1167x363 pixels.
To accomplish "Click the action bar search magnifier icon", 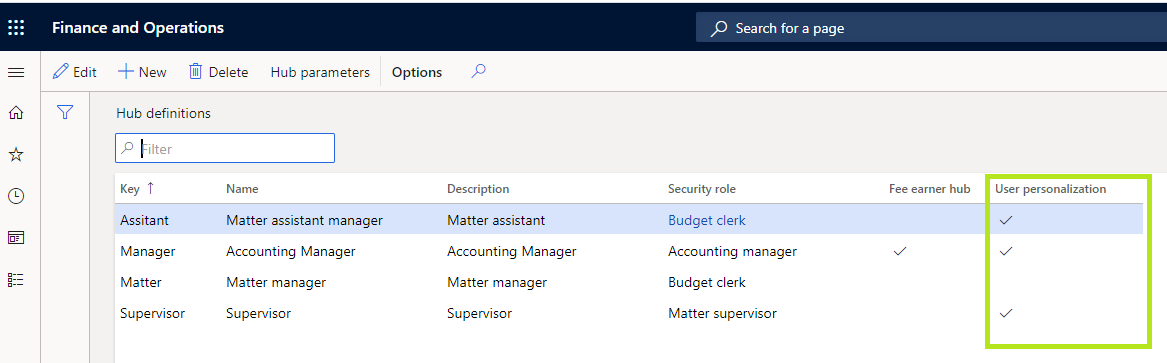I will pos(479,71).
